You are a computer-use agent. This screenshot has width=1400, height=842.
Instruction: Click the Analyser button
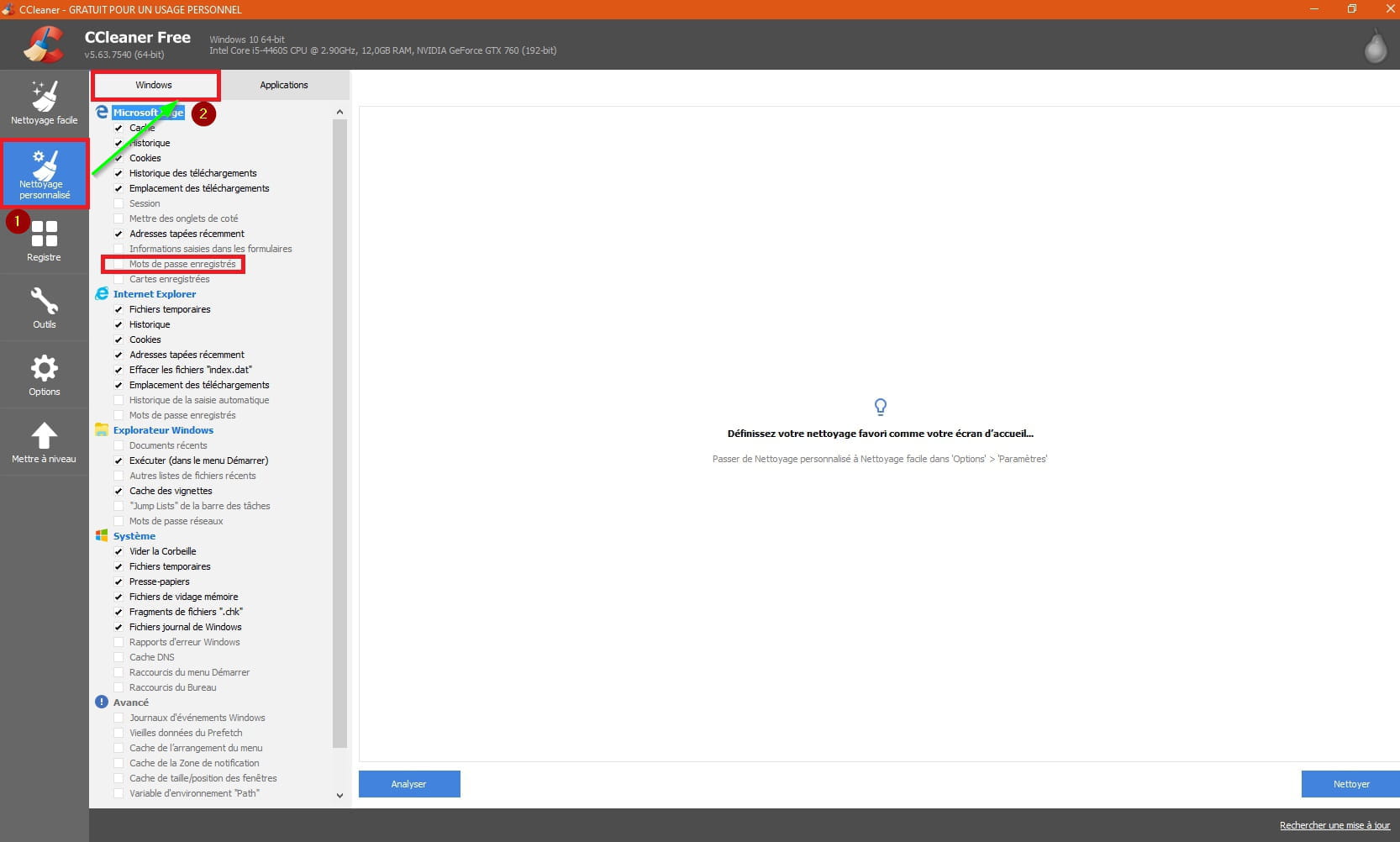(x=409, y=784)
